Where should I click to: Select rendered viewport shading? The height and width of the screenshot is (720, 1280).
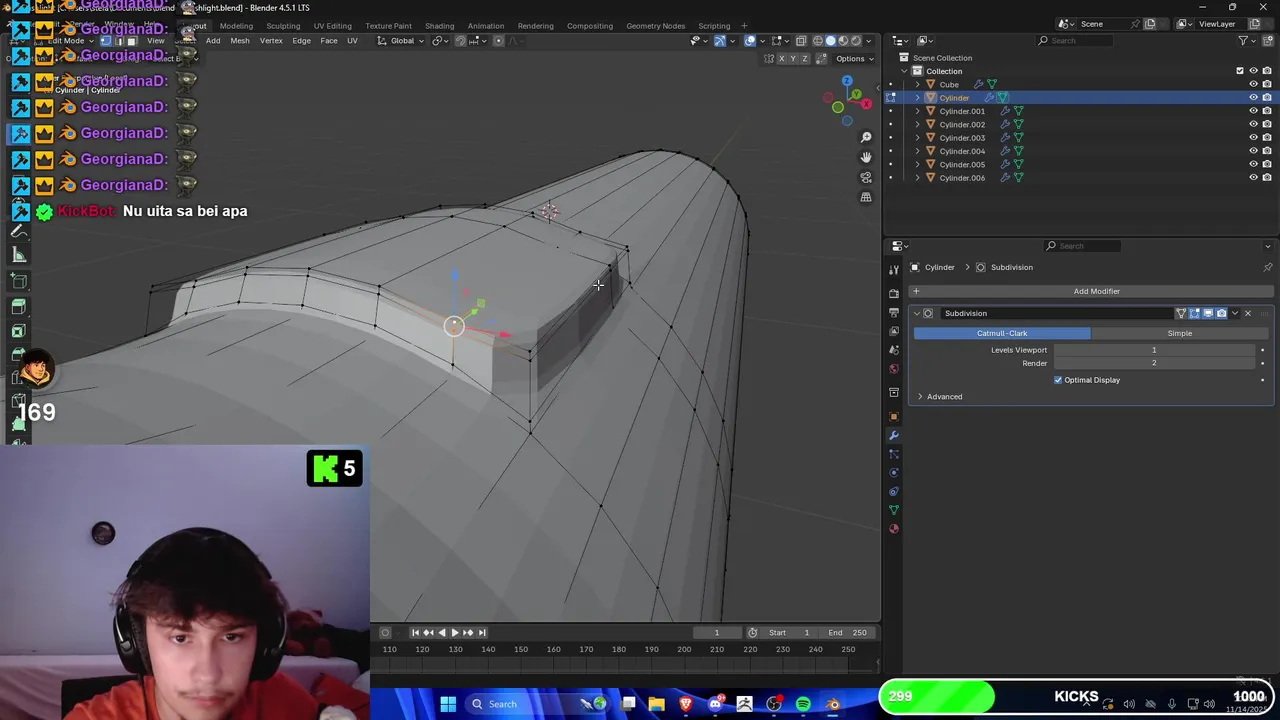click(856, 41)
